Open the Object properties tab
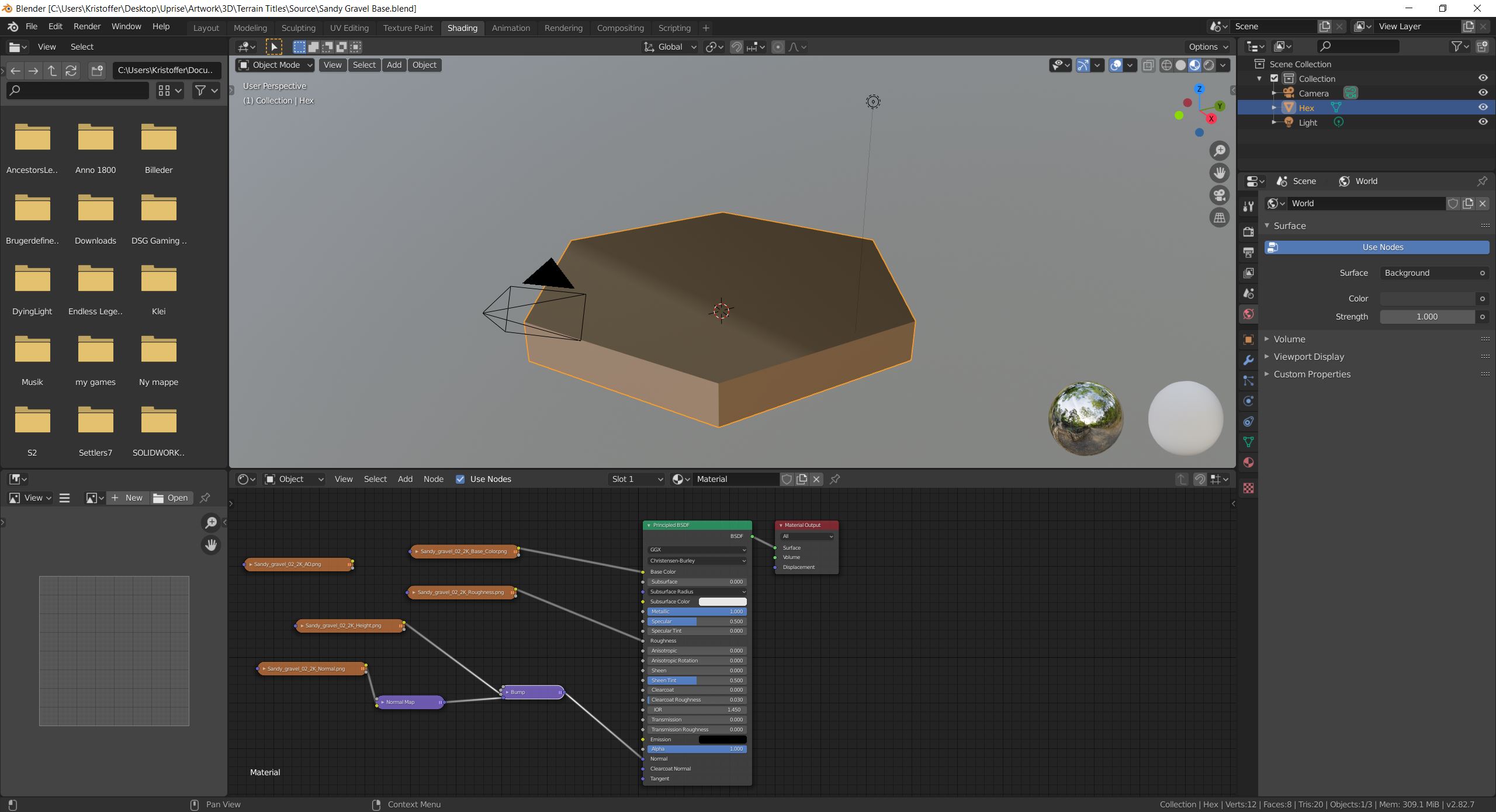The height and width of the screenshot is (812, 1496). point(1248,339)
